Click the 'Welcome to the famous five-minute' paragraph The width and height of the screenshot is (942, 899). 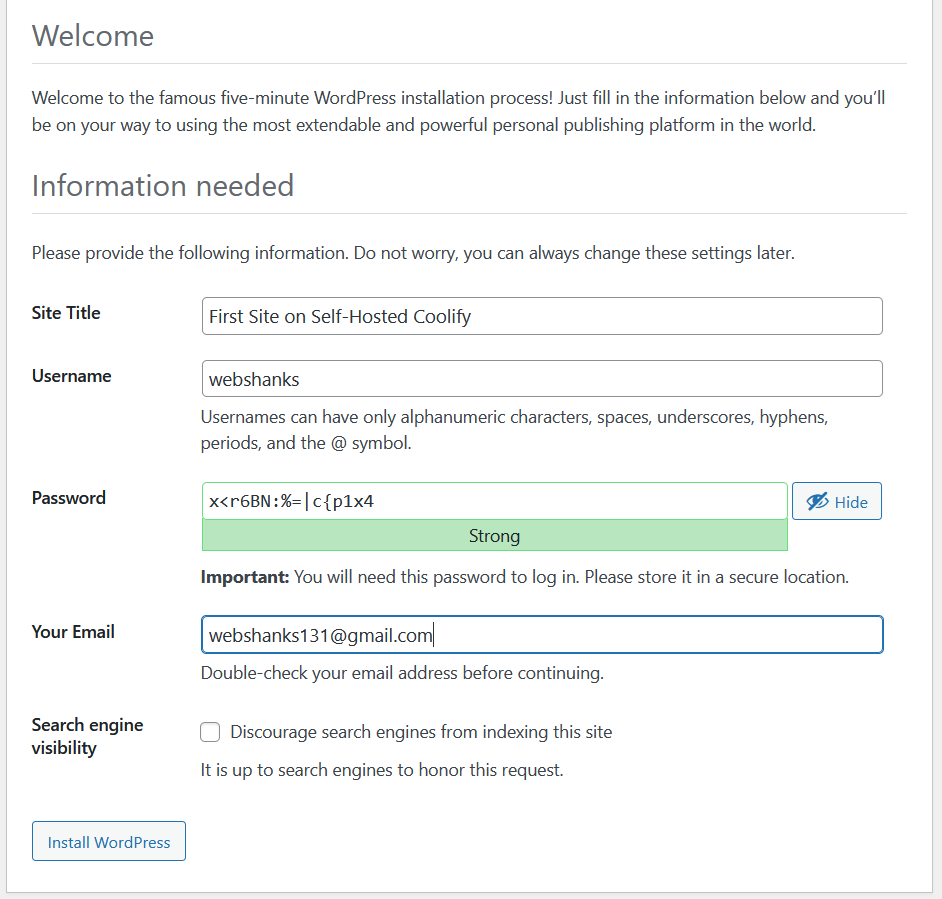point(458,111)
